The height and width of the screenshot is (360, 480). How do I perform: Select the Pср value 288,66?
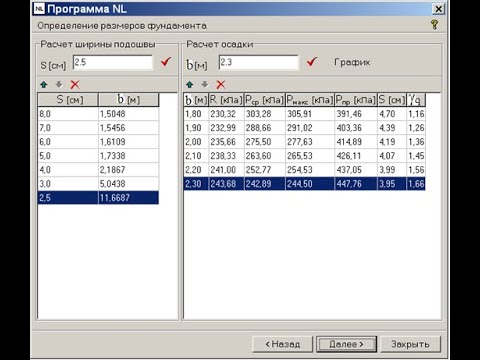(265, 128)
